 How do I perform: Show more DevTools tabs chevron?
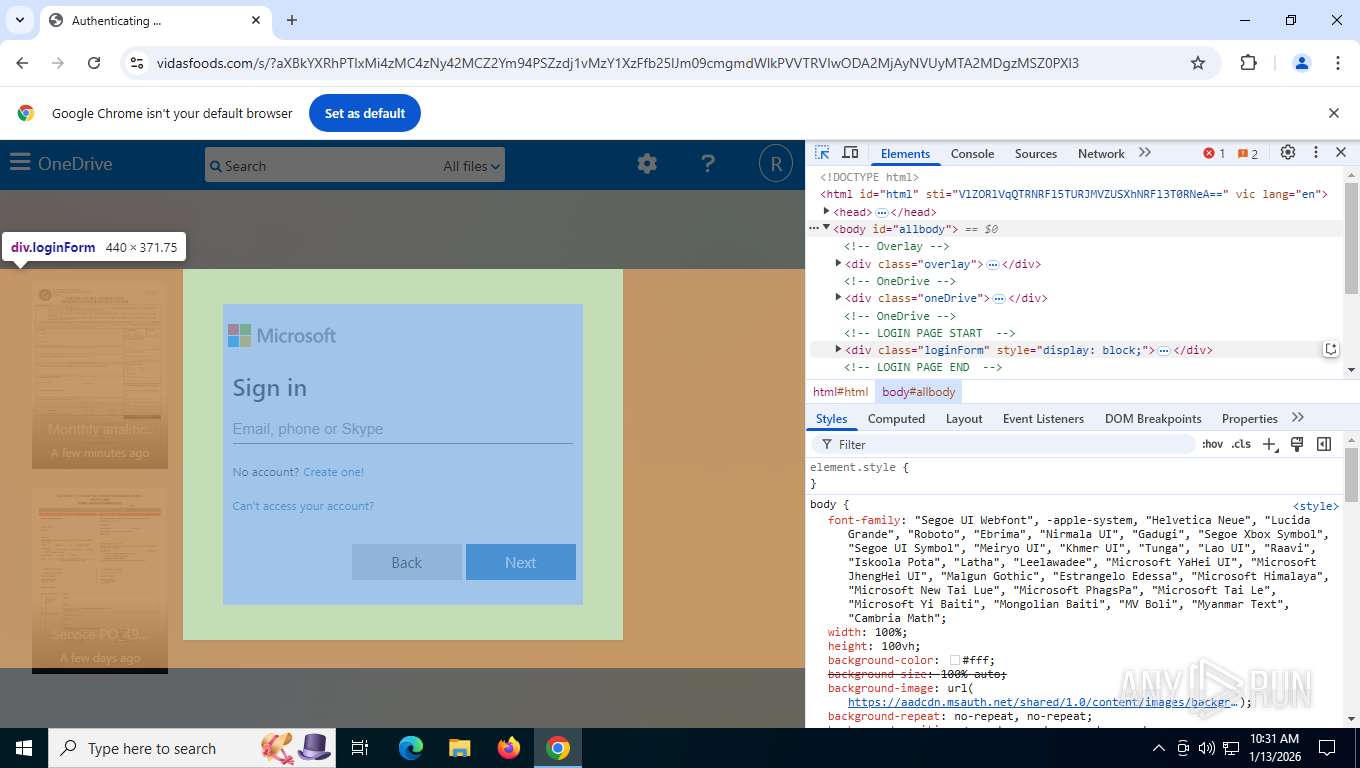(x=1145, y=153)
